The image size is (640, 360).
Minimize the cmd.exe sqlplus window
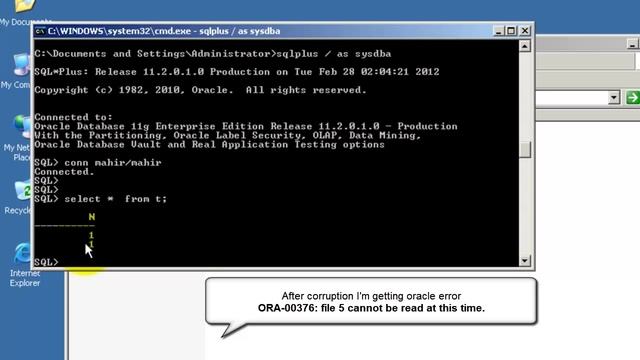tap(498, 31)
